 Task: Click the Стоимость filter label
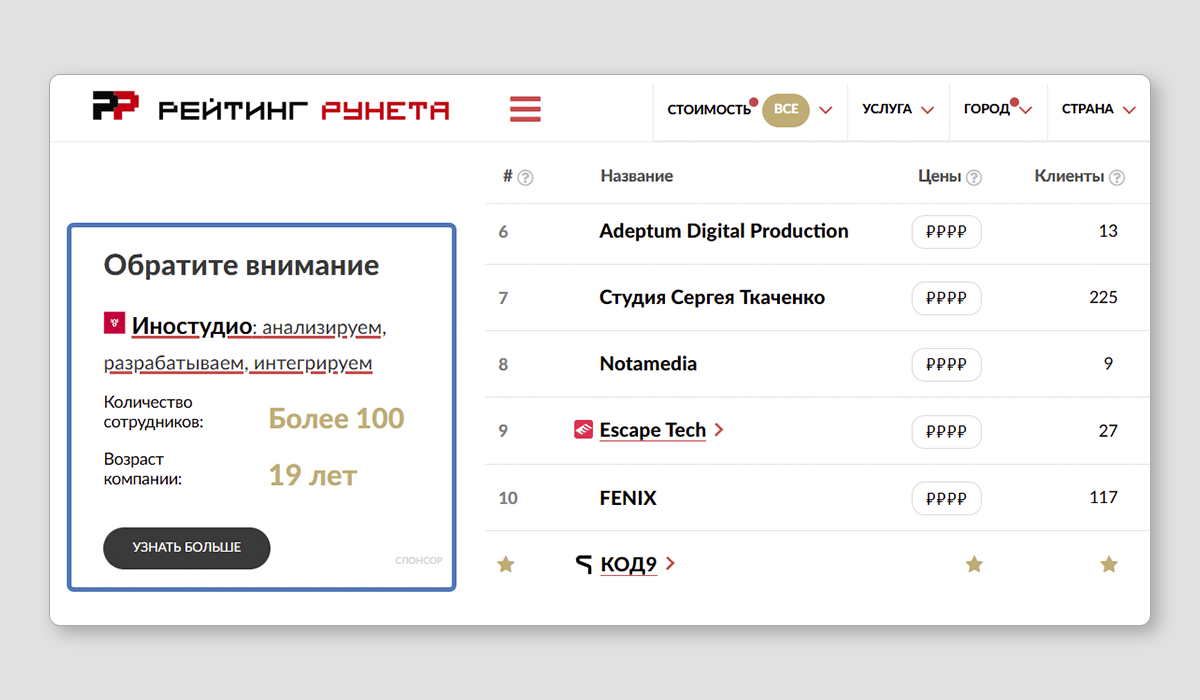[709, 109]
